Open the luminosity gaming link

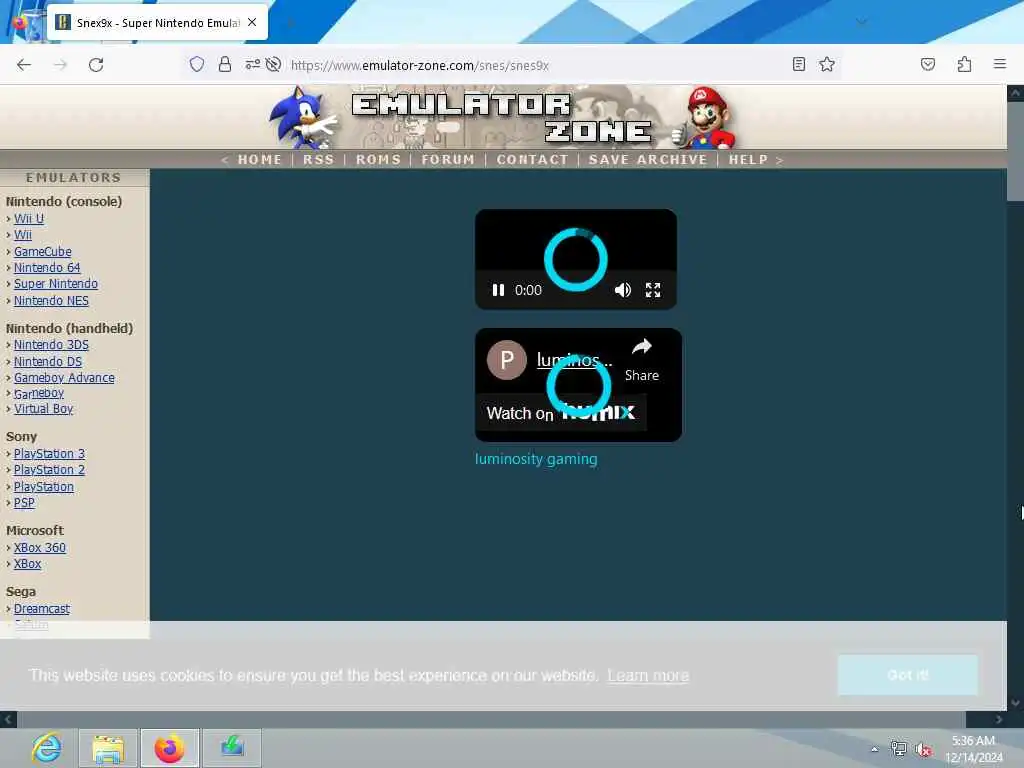(x=536, y=459)
